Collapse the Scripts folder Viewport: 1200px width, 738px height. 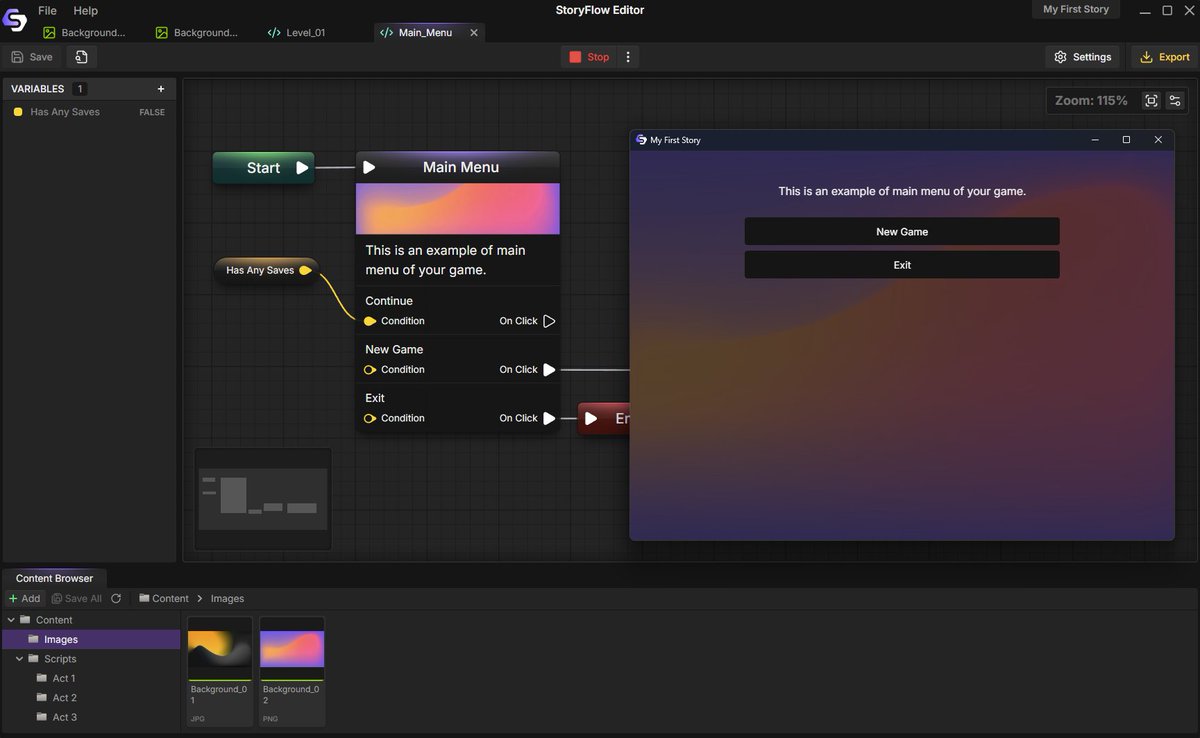[20, 659]
